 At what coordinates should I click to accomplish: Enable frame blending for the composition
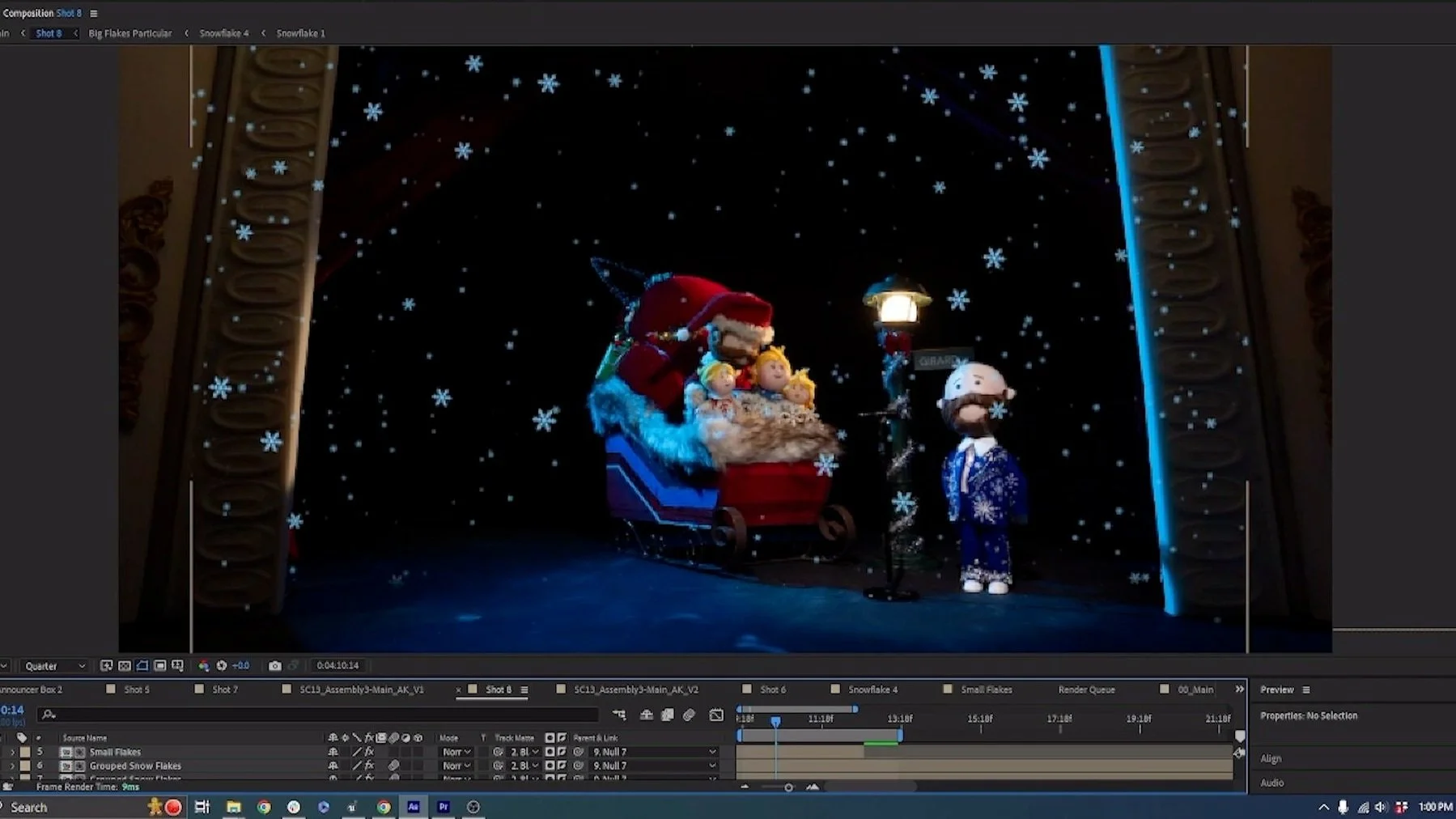point(668,715)
